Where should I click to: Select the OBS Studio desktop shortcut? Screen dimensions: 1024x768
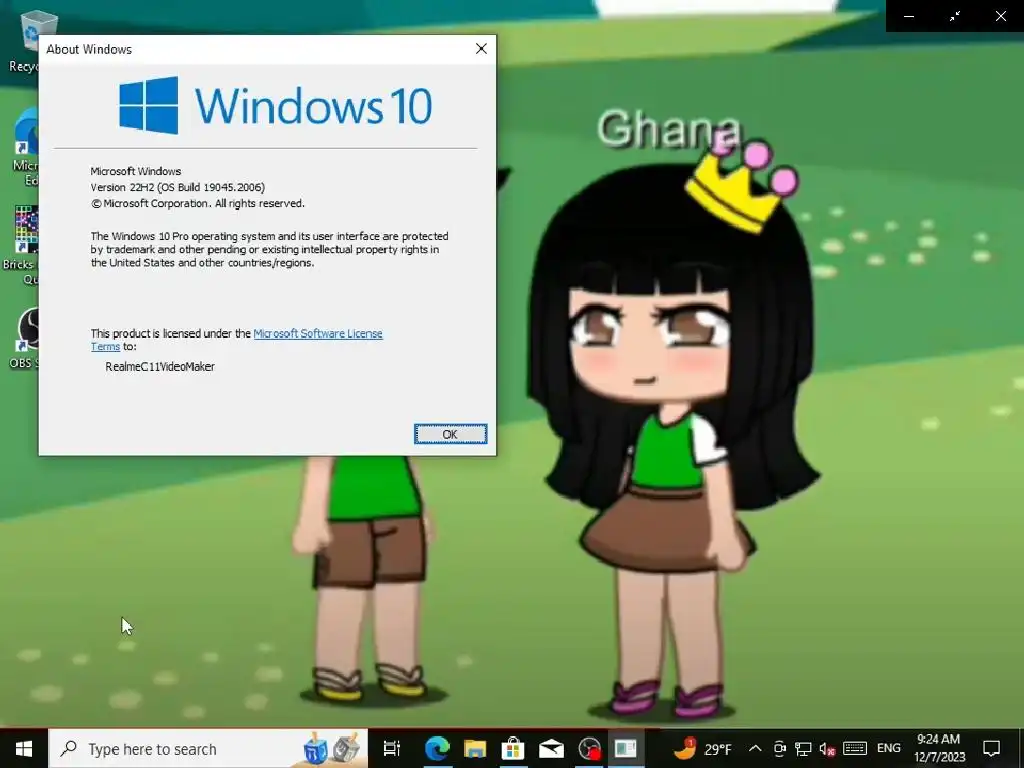tap(24, 338)
